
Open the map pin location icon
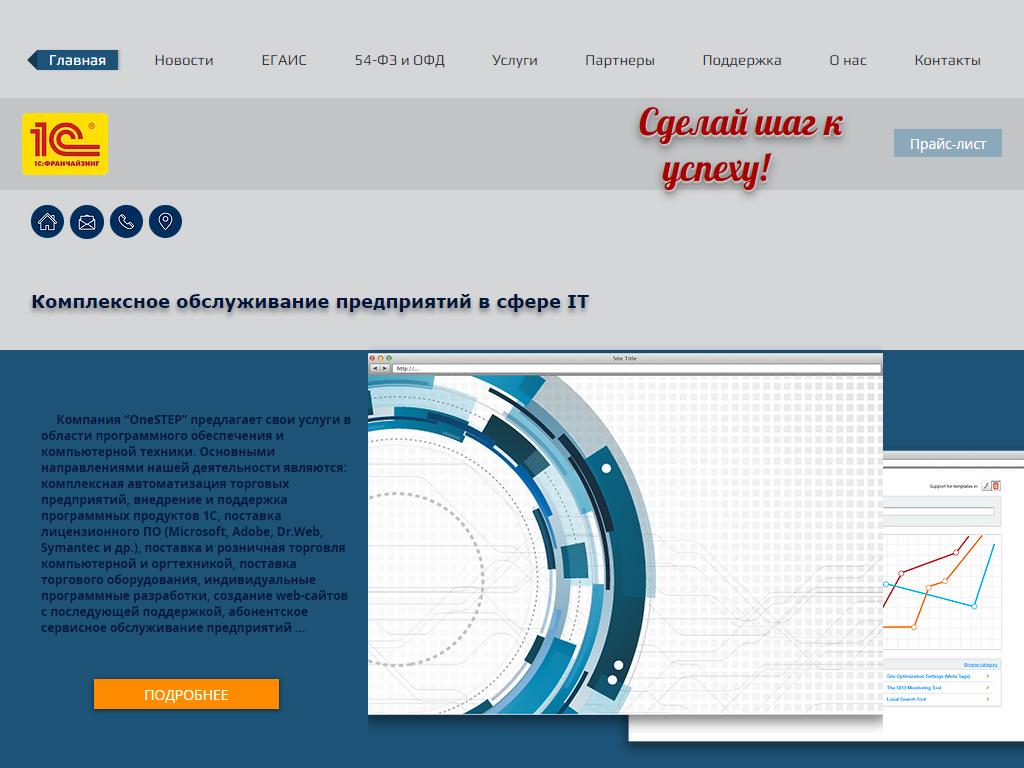[165, 222]
